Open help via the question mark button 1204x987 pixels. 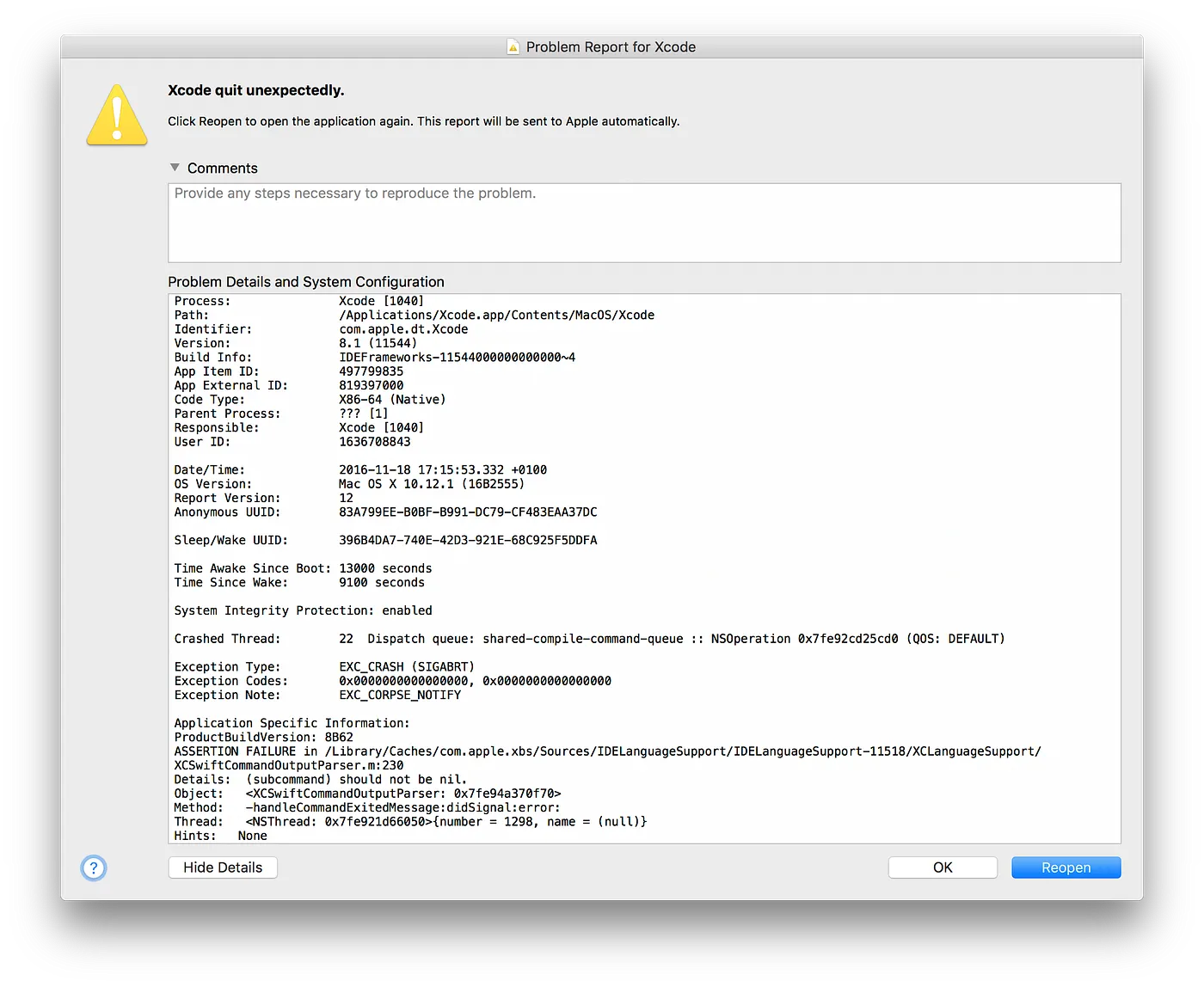(93, 868)
